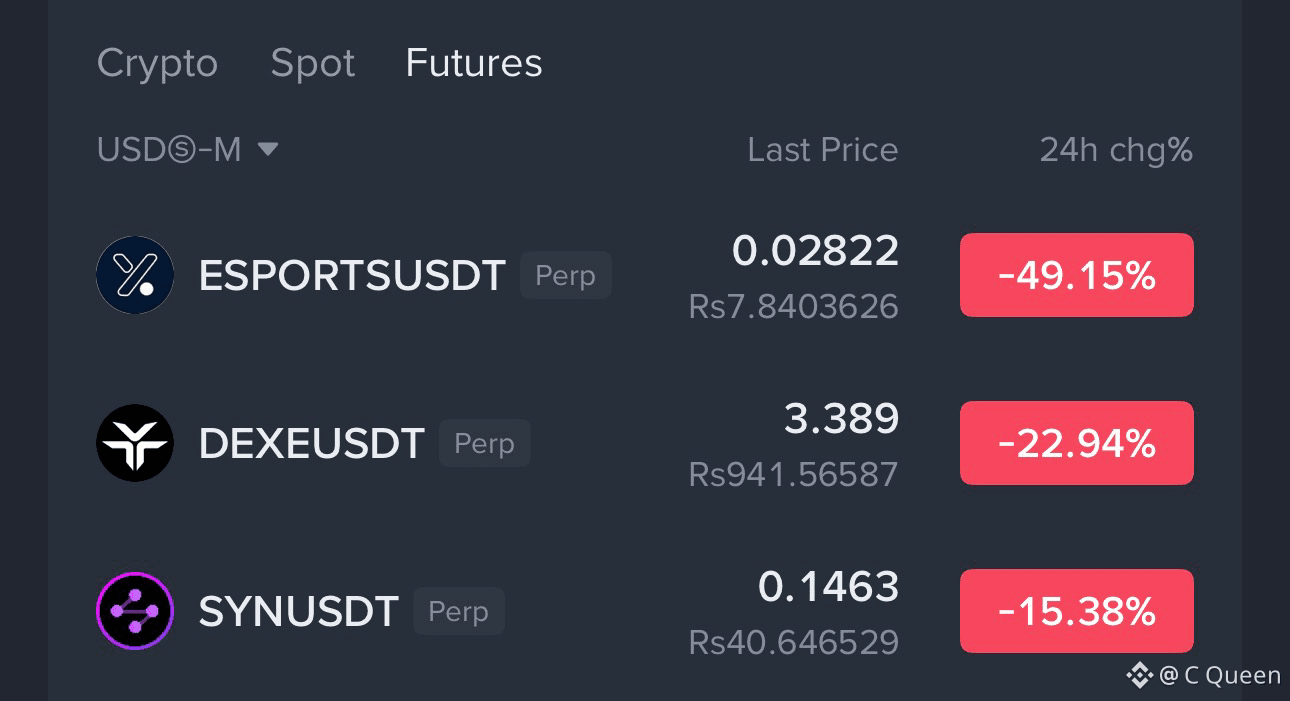The width and height of the screenshot is (1290, 701).
Task: Click the Perp tag beside ESPORTSUSDT
Action: 566,276
